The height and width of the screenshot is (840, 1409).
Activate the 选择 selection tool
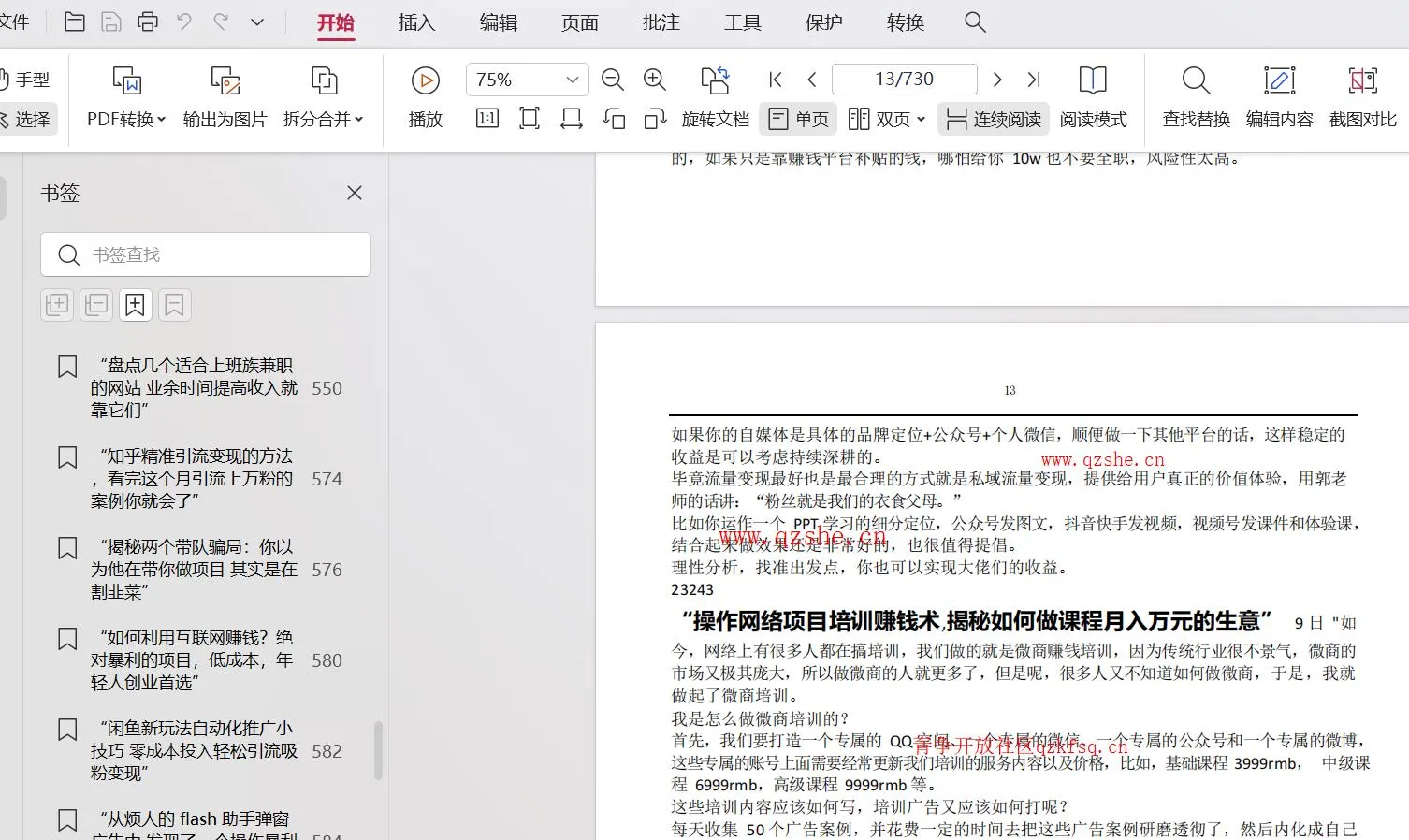point(26,119)
